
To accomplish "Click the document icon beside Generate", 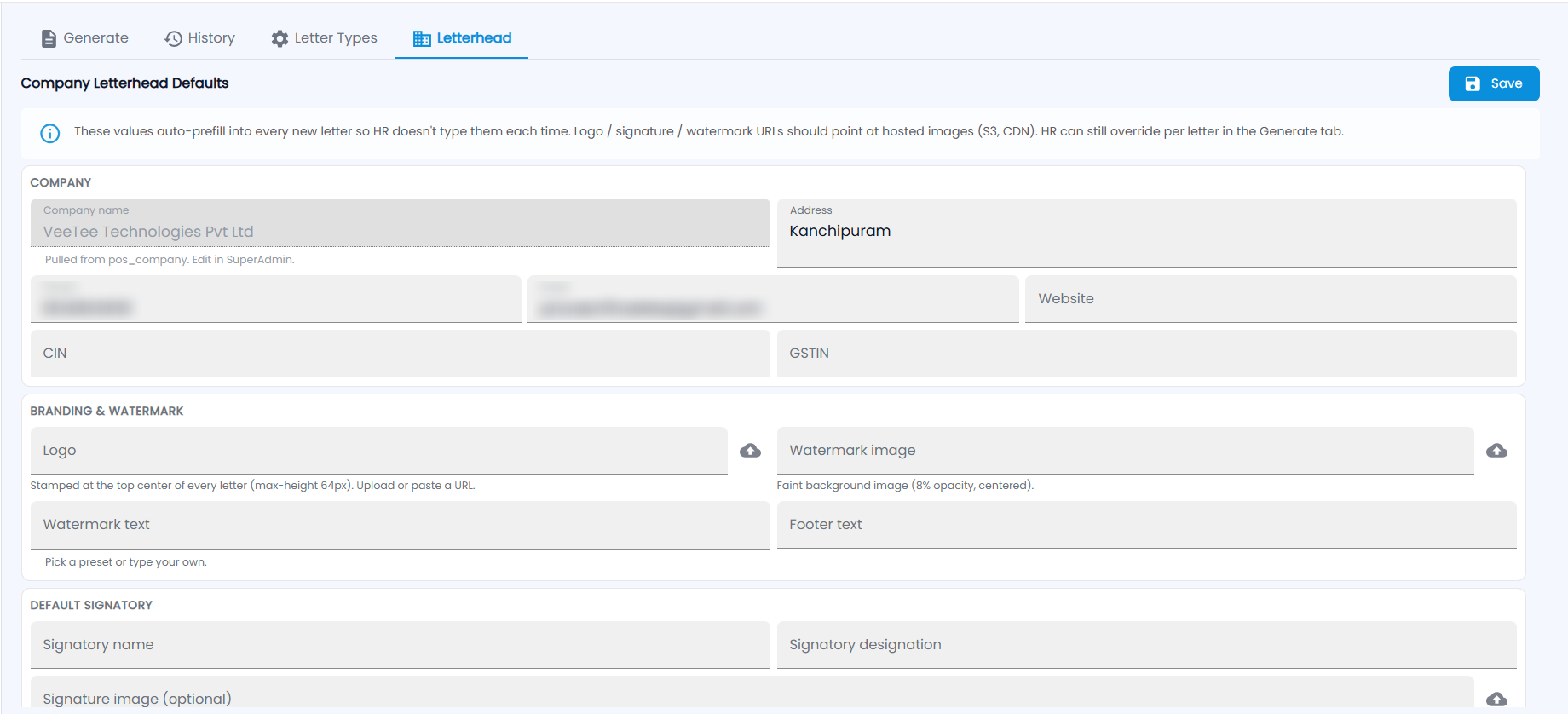I will tap(49, 38).
